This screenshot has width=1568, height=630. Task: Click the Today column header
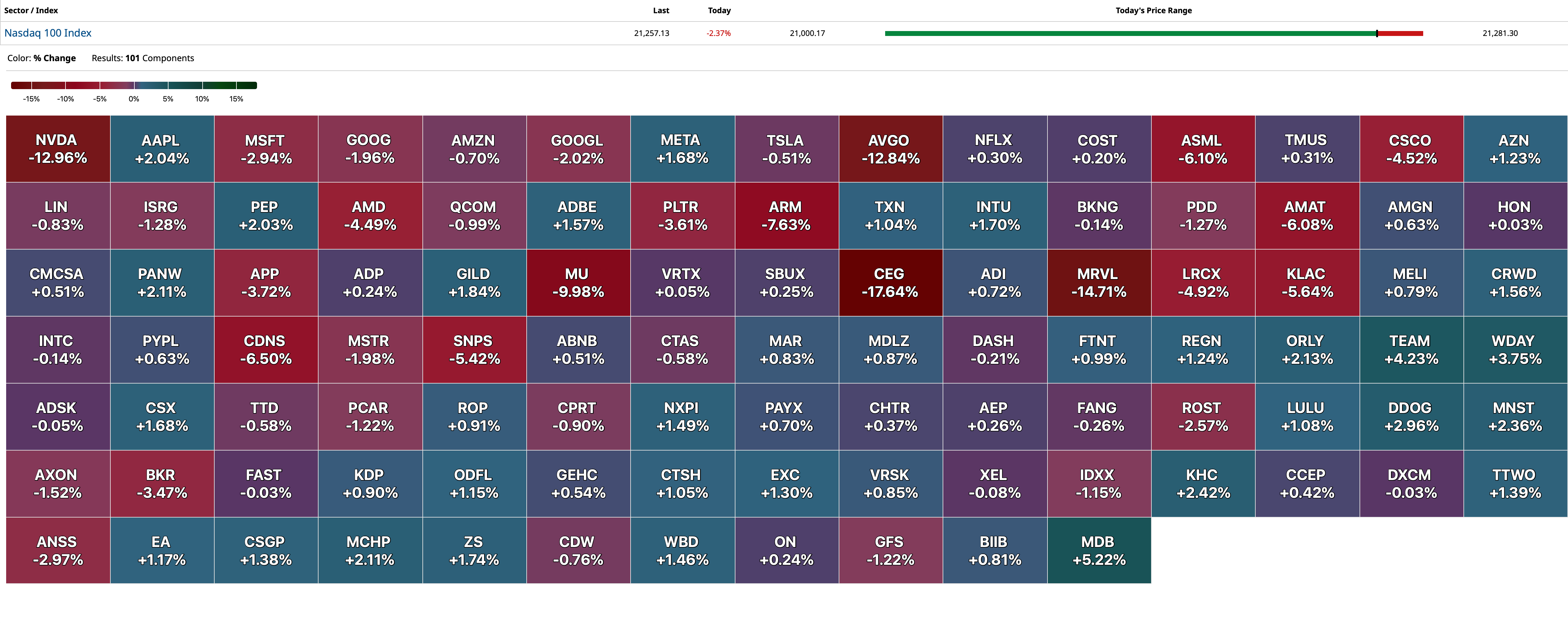719,10
